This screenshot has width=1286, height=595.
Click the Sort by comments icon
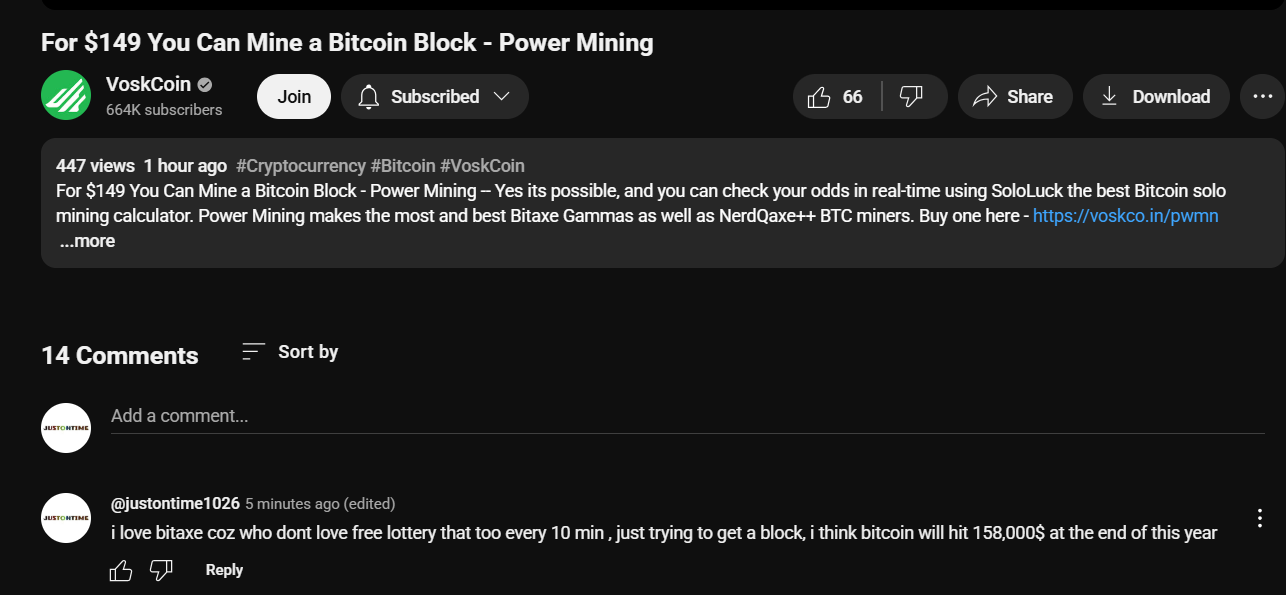point(254,352)
